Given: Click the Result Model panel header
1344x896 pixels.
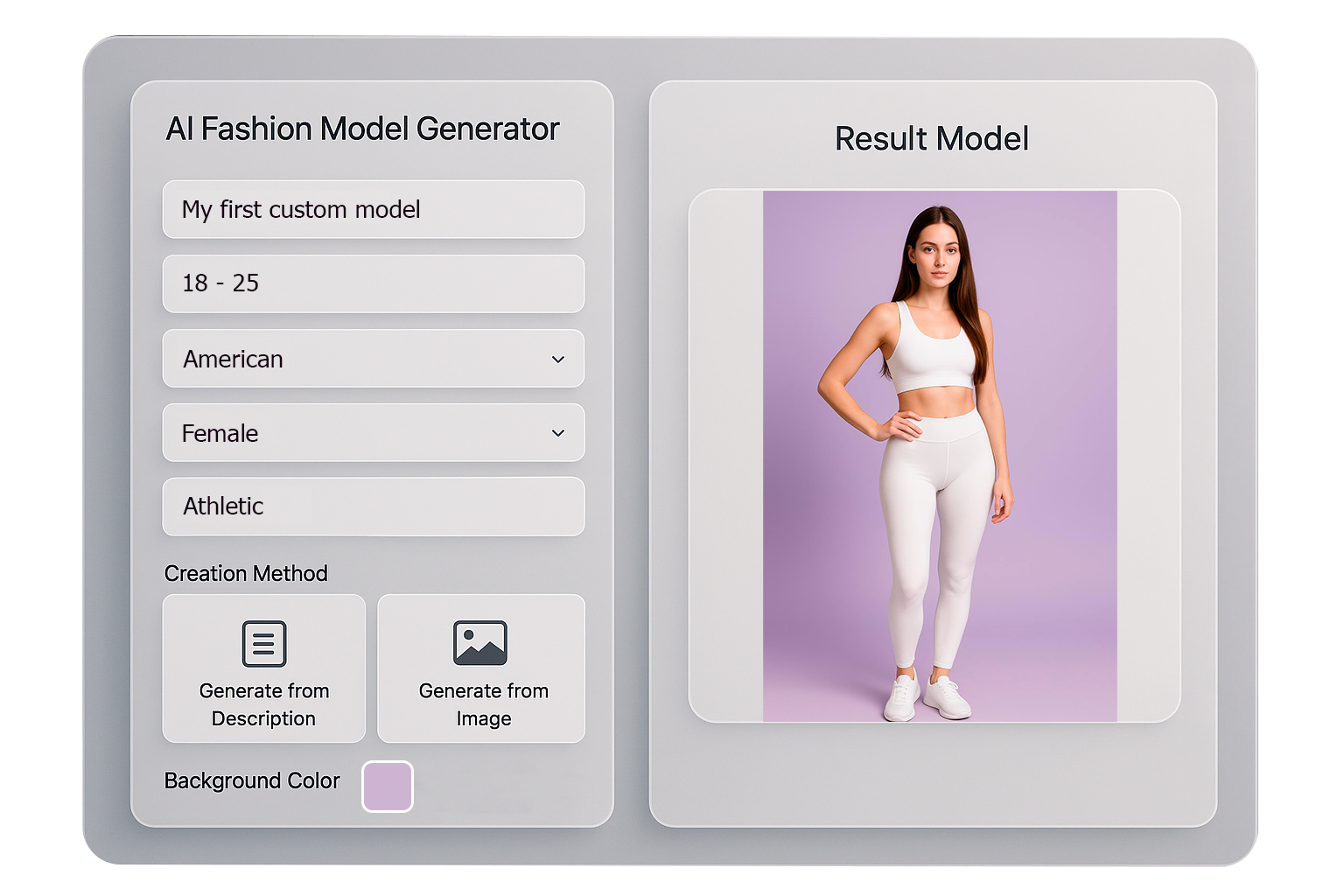Looking at the screenshot, I should 932,138.
